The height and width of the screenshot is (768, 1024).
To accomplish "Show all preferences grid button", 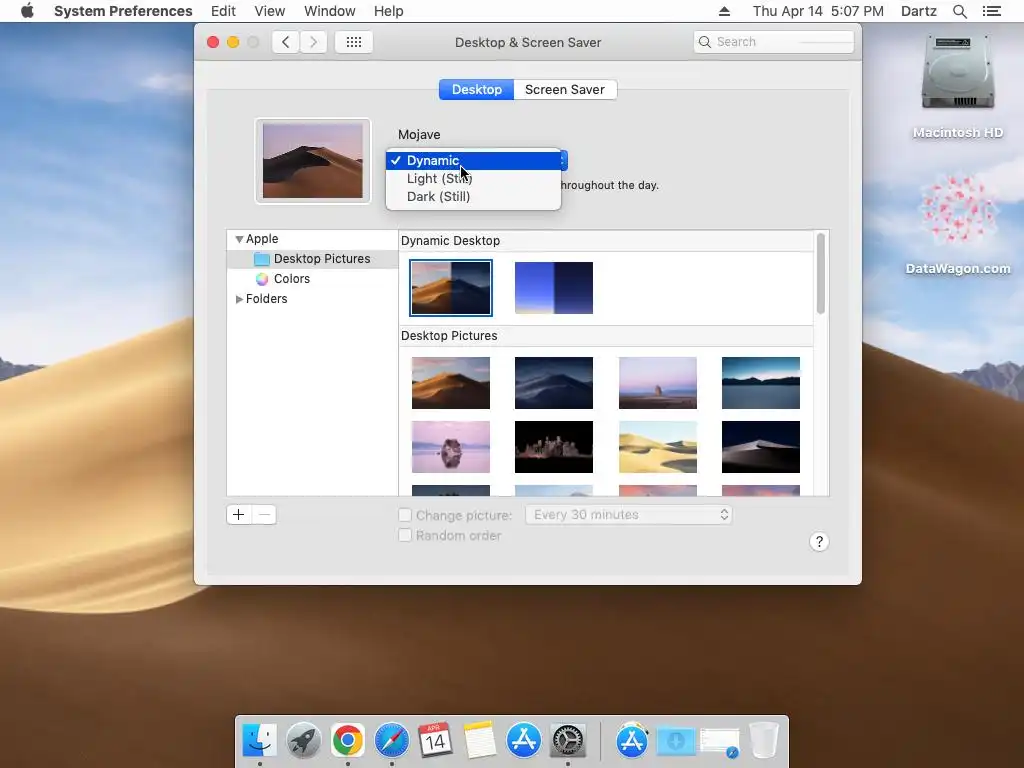I will (353, 42).
